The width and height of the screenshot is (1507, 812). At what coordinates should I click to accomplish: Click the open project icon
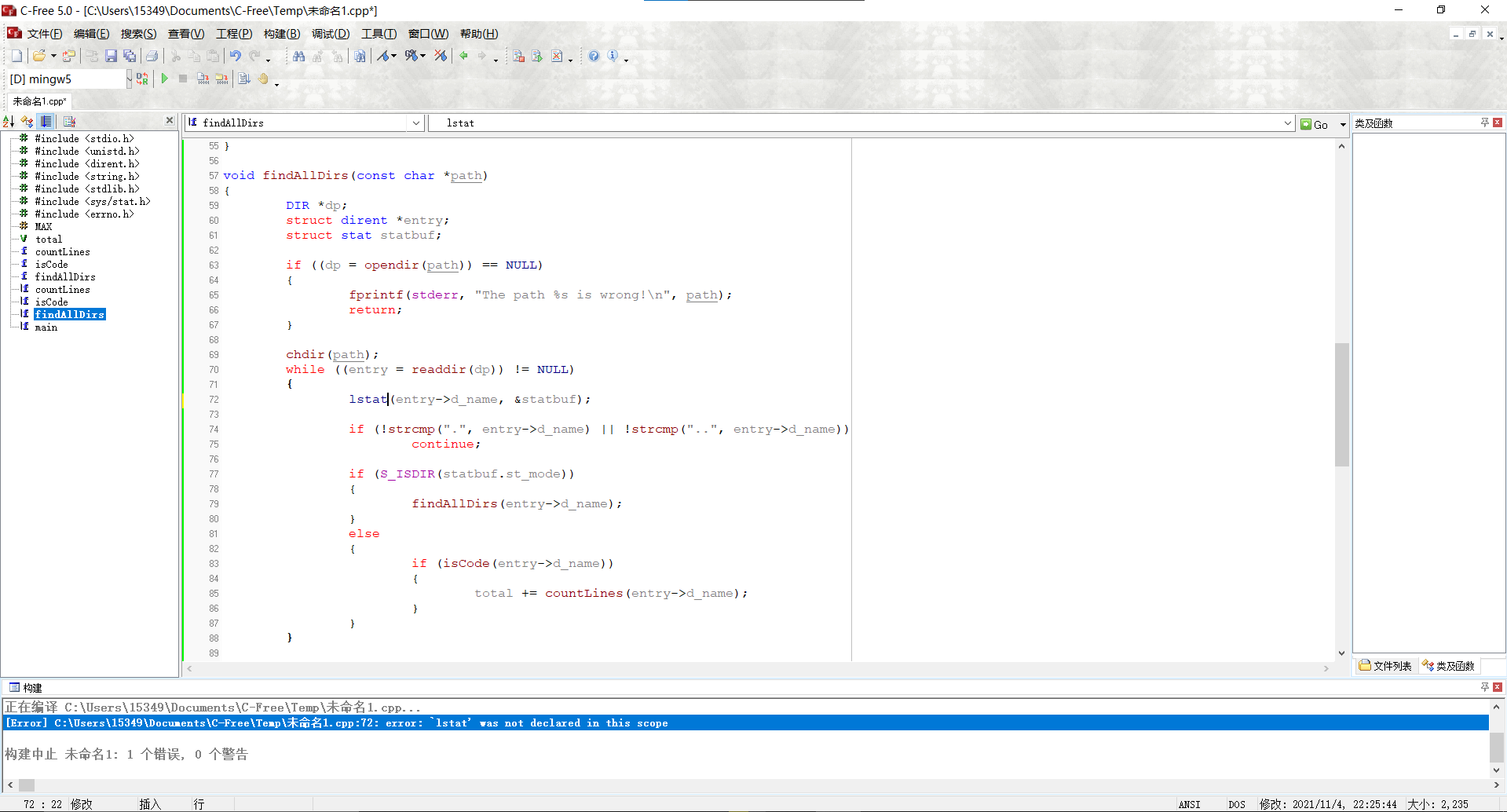(69, 56)
